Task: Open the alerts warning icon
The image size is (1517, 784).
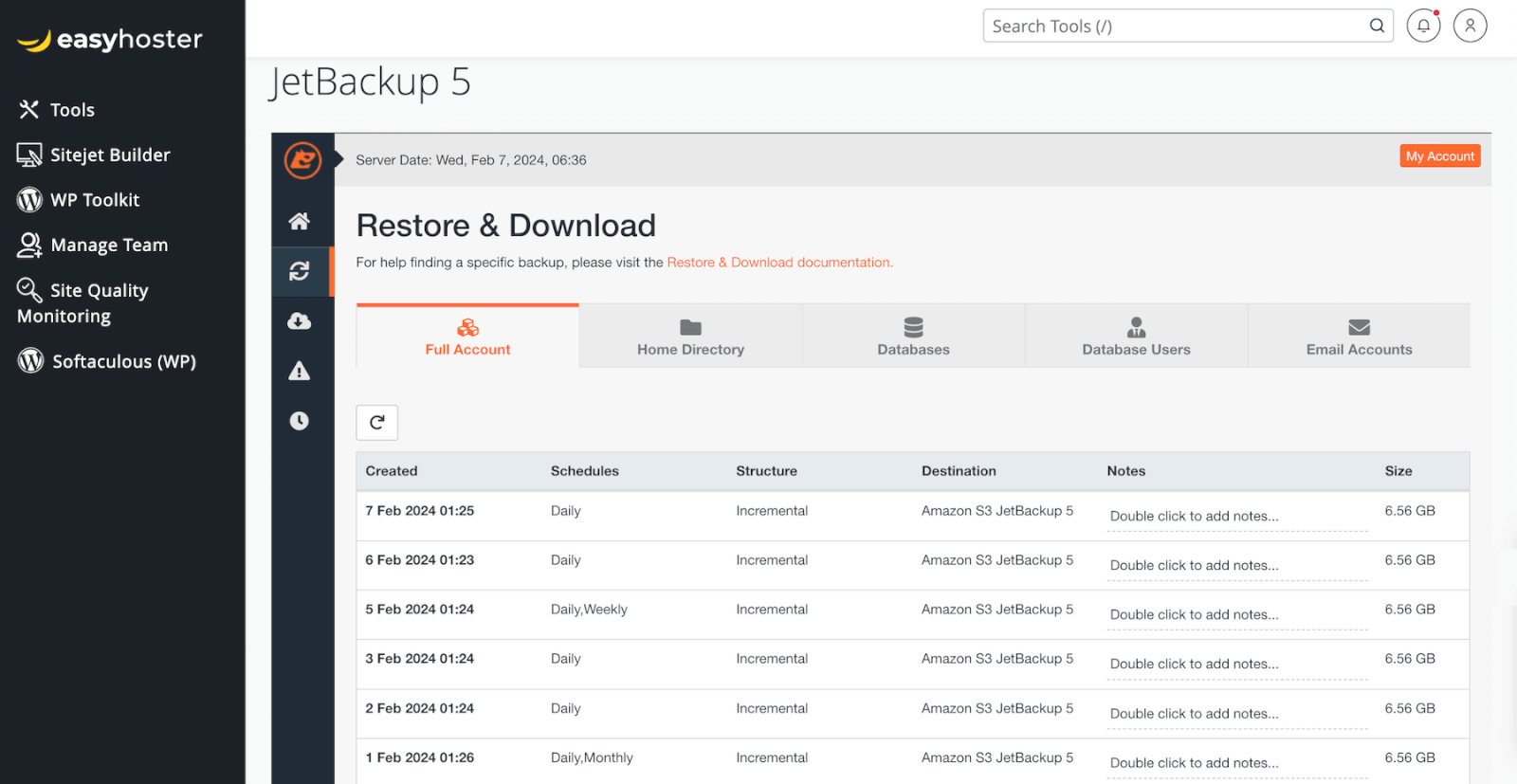Action: click(x=300, y=371)
